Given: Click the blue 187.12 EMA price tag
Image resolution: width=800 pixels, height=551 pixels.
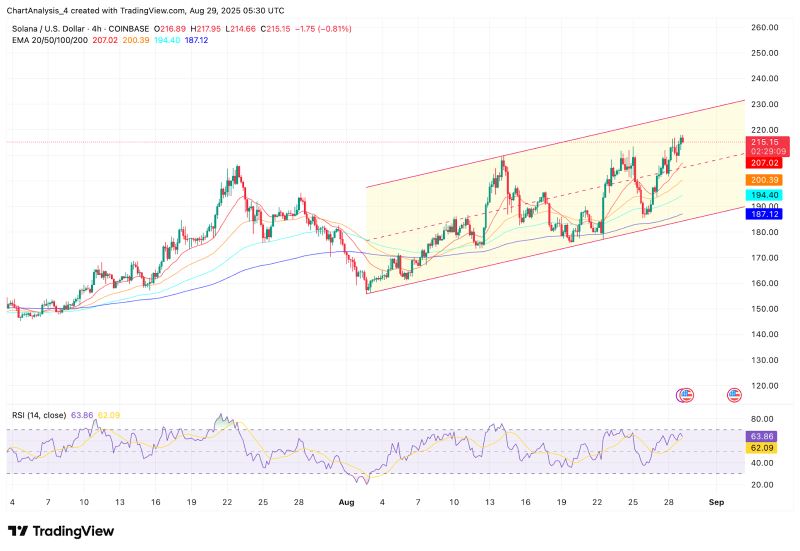Looking at the screenshot, I should point(764,214).
